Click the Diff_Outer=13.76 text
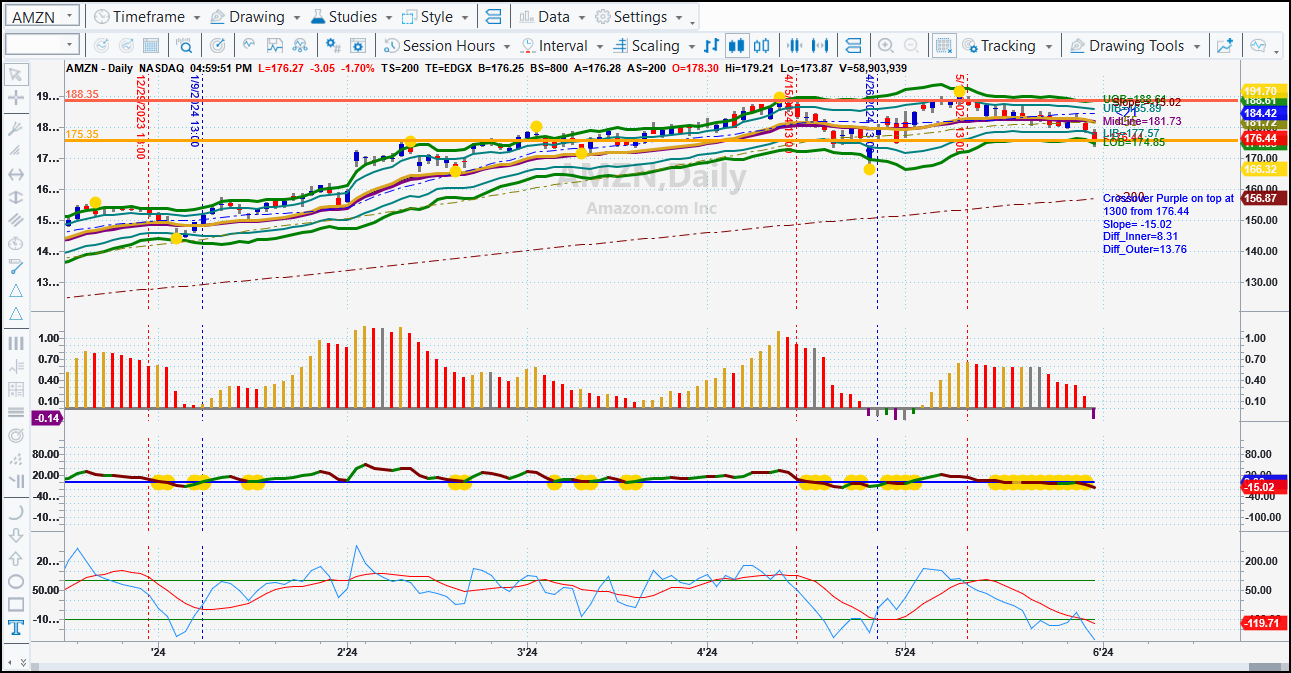Screen dimensions: 1291x673 (x=1145, y=249)
